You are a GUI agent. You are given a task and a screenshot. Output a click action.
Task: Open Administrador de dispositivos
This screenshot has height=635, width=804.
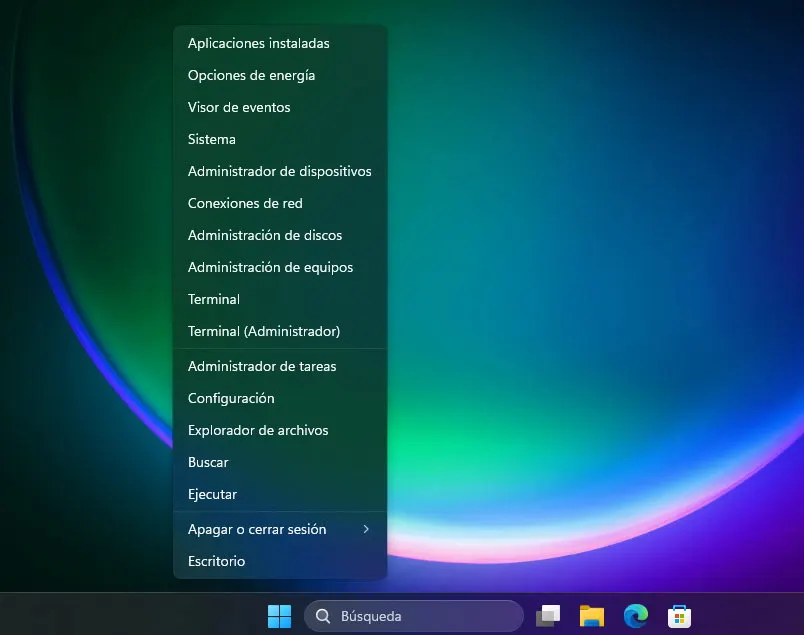280,171
